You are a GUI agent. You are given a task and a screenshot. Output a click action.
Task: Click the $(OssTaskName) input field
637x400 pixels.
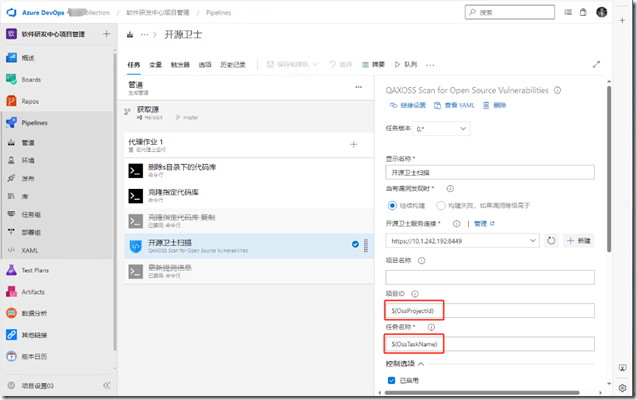(x=490, y=344)
